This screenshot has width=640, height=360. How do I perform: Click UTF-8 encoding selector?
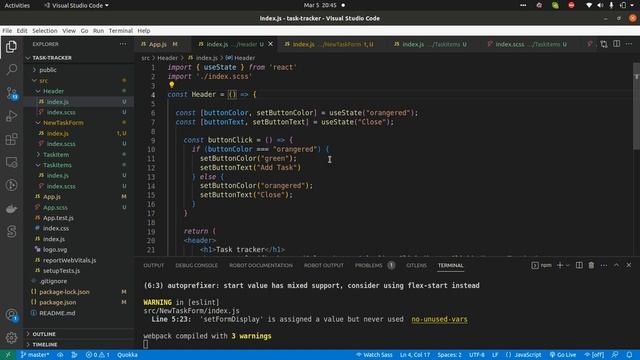tap(476, 355)
